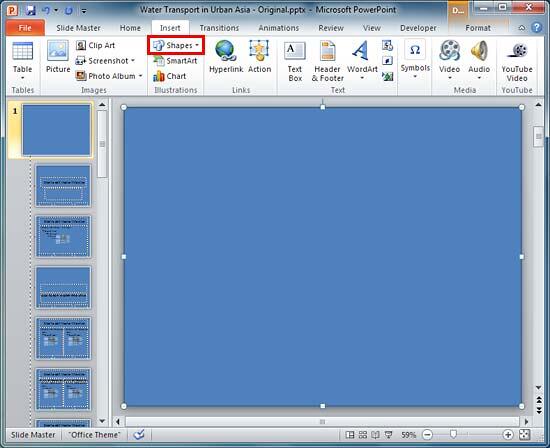Open the dropdown next to Undo
The width and height of the screenshot is (550, 448).
[x=56, y=11]
